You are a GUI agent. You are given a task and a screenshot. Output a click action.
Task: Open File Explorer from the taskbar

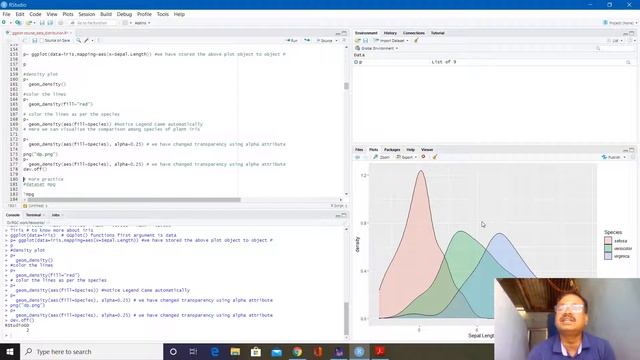[235, 351]
